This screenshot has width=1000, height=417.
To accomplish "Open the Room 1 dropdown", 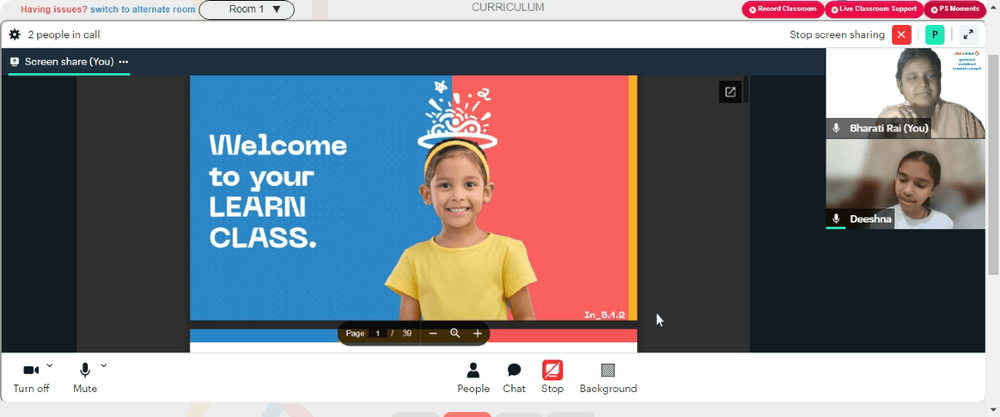I will click(x=247, y=10).
